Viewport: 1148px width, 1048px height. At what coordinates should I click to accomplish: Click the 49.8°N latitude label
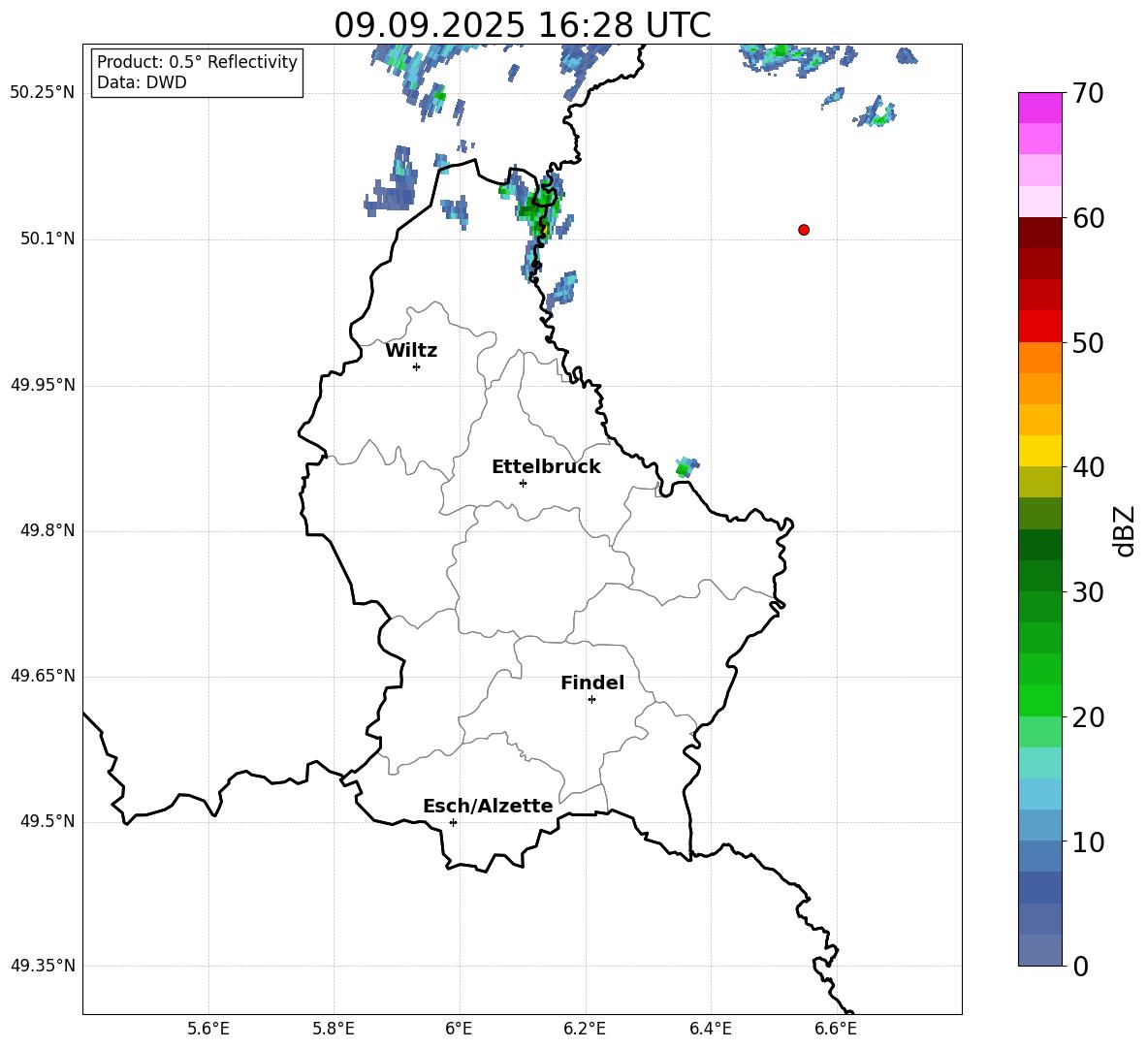tap(48, 530)
